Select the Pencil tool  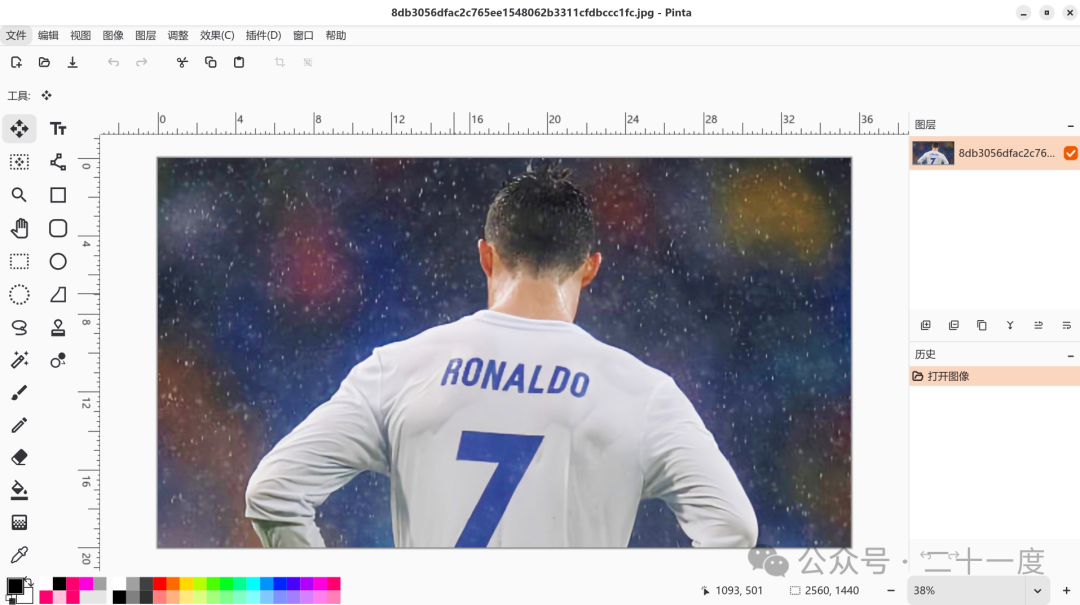coord(19,424)
